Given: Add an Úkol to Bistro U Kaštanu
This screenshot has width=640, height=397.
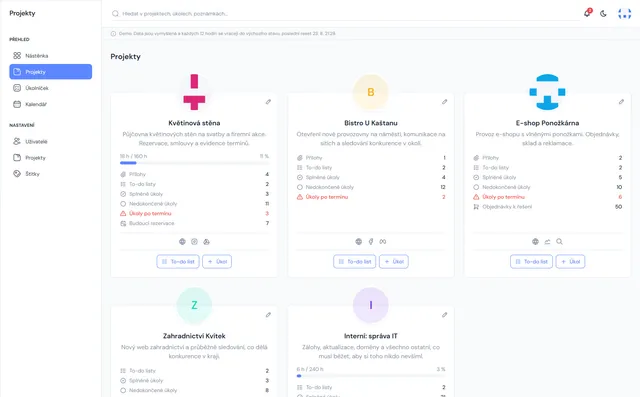Looking at the screenshot, I should click(x=394, y=262).
